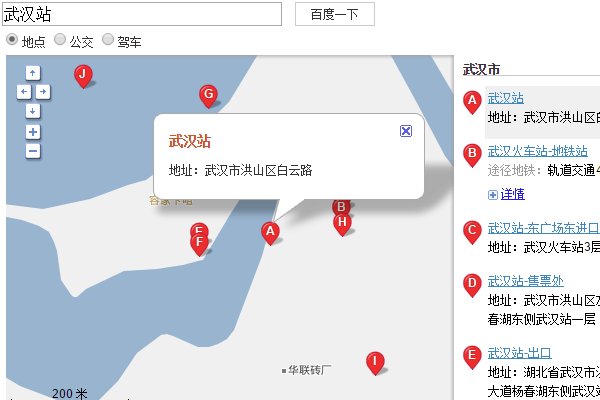Screen dimensions: 600x400
Task: Click marker A icon in results list
Action: click(x=472, y=102)
